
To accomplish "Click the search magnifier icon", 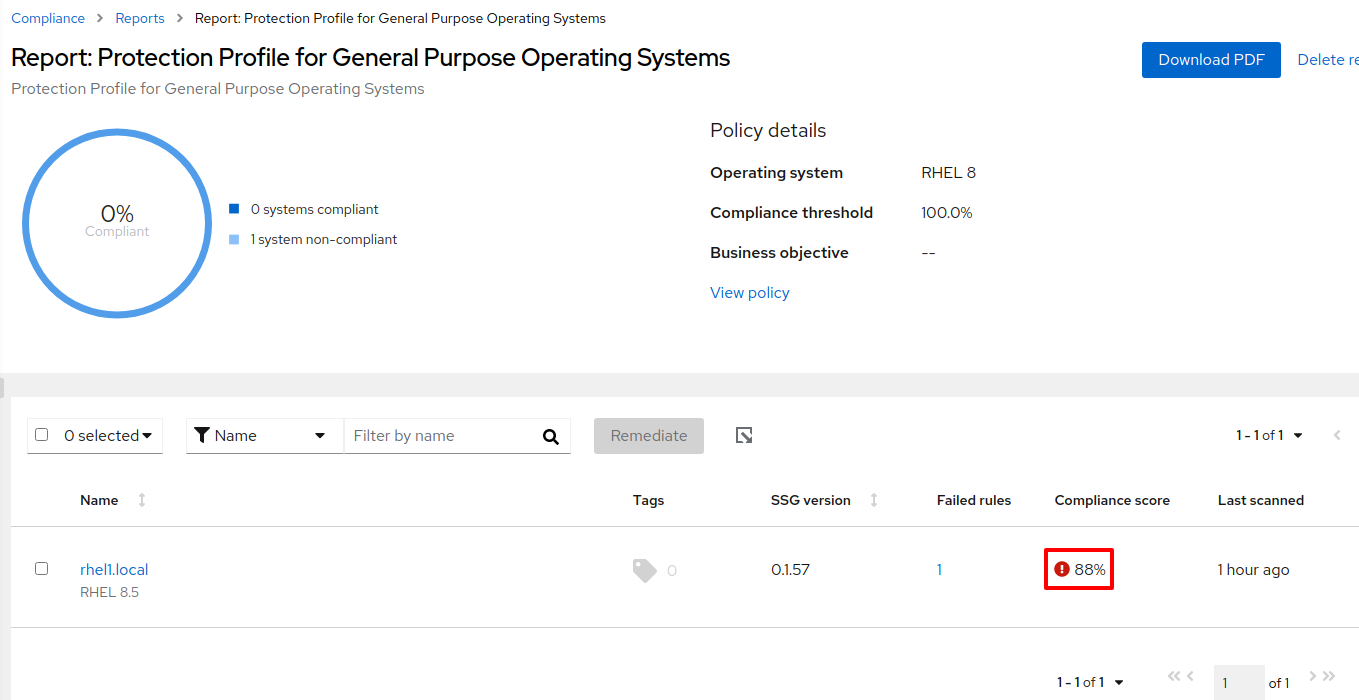I will point(550,436).
